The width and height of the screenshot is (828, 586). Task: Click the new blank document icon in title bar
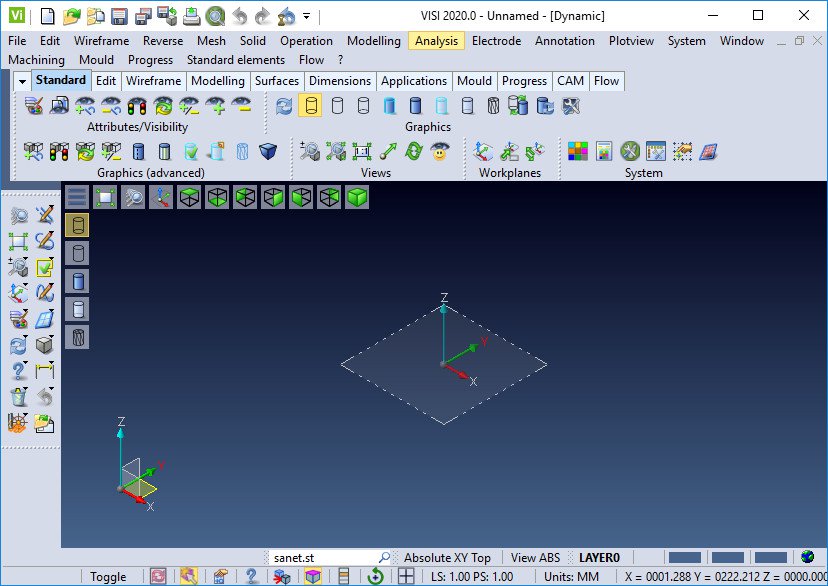coord(48,16)
